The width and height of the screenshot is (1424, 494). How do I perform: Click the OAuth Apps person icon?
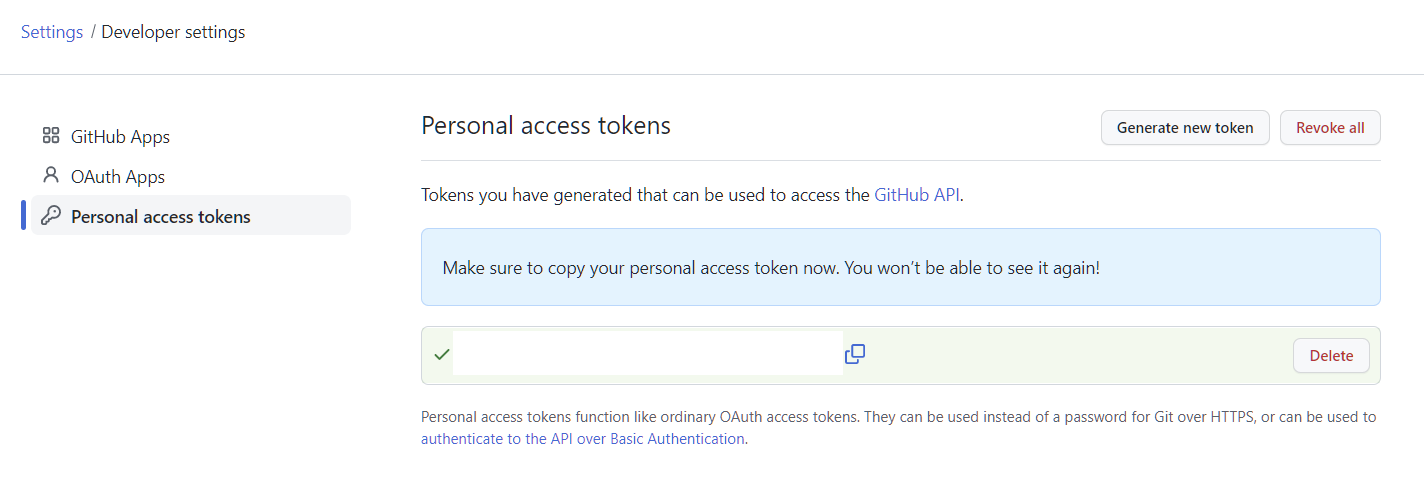[51, 175]
